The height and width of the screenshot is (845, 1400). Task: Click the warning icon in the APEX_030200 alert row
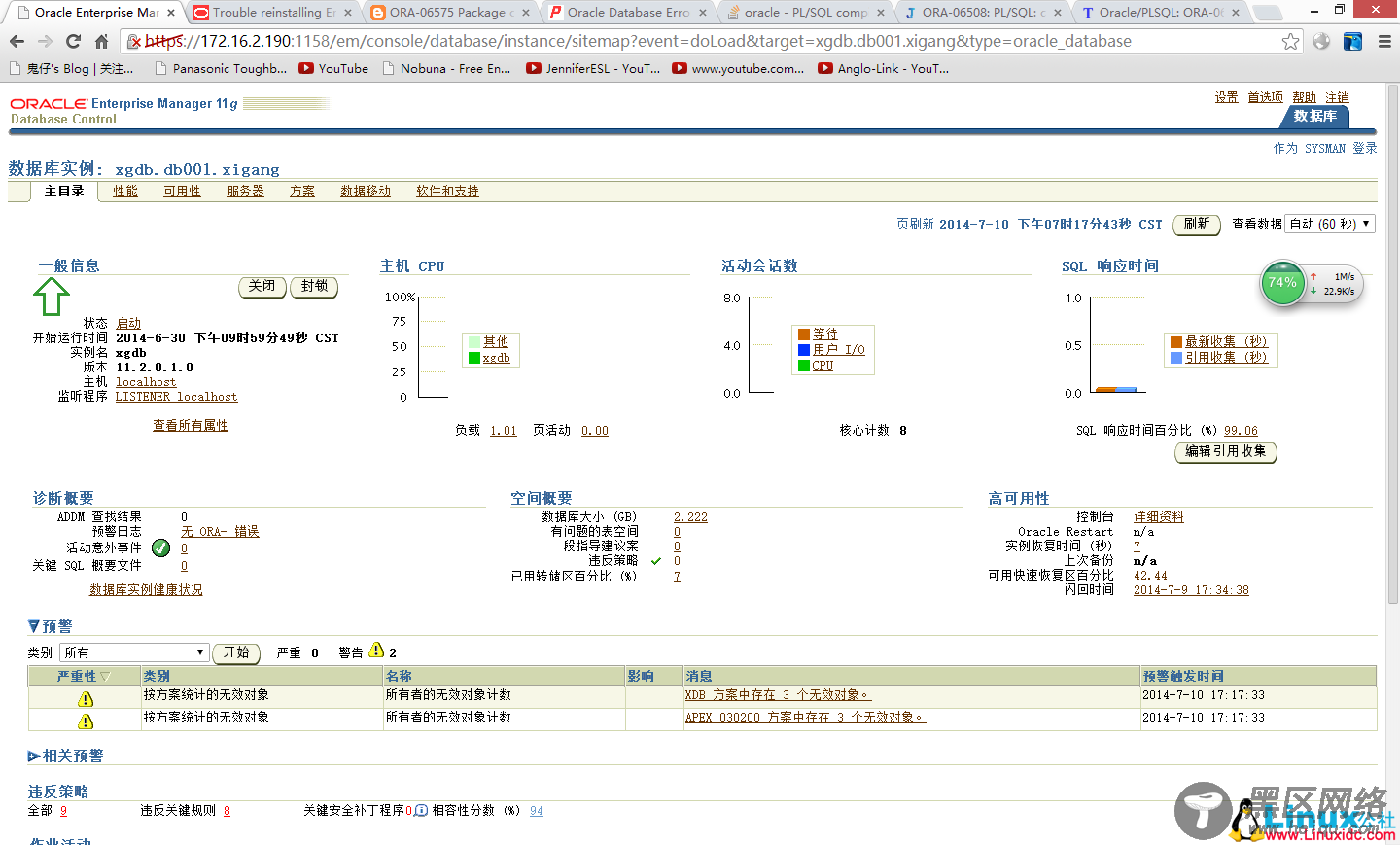point(86,721)
